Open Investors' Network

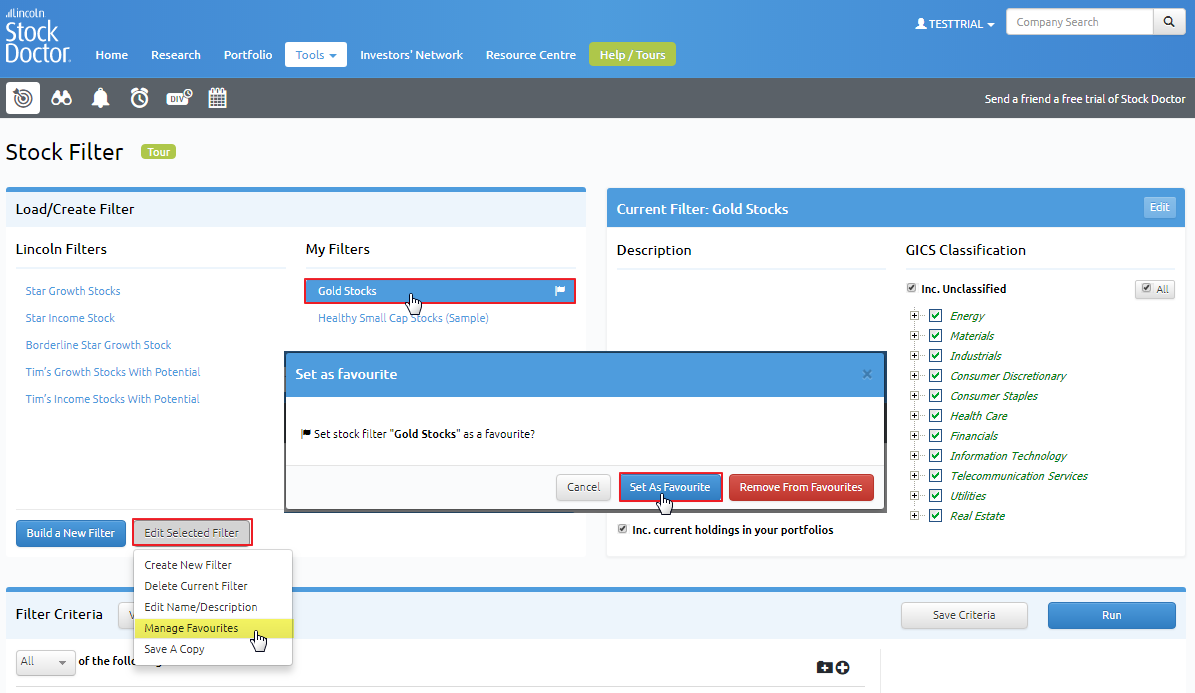pyautogui.click(x=412, y=55)
